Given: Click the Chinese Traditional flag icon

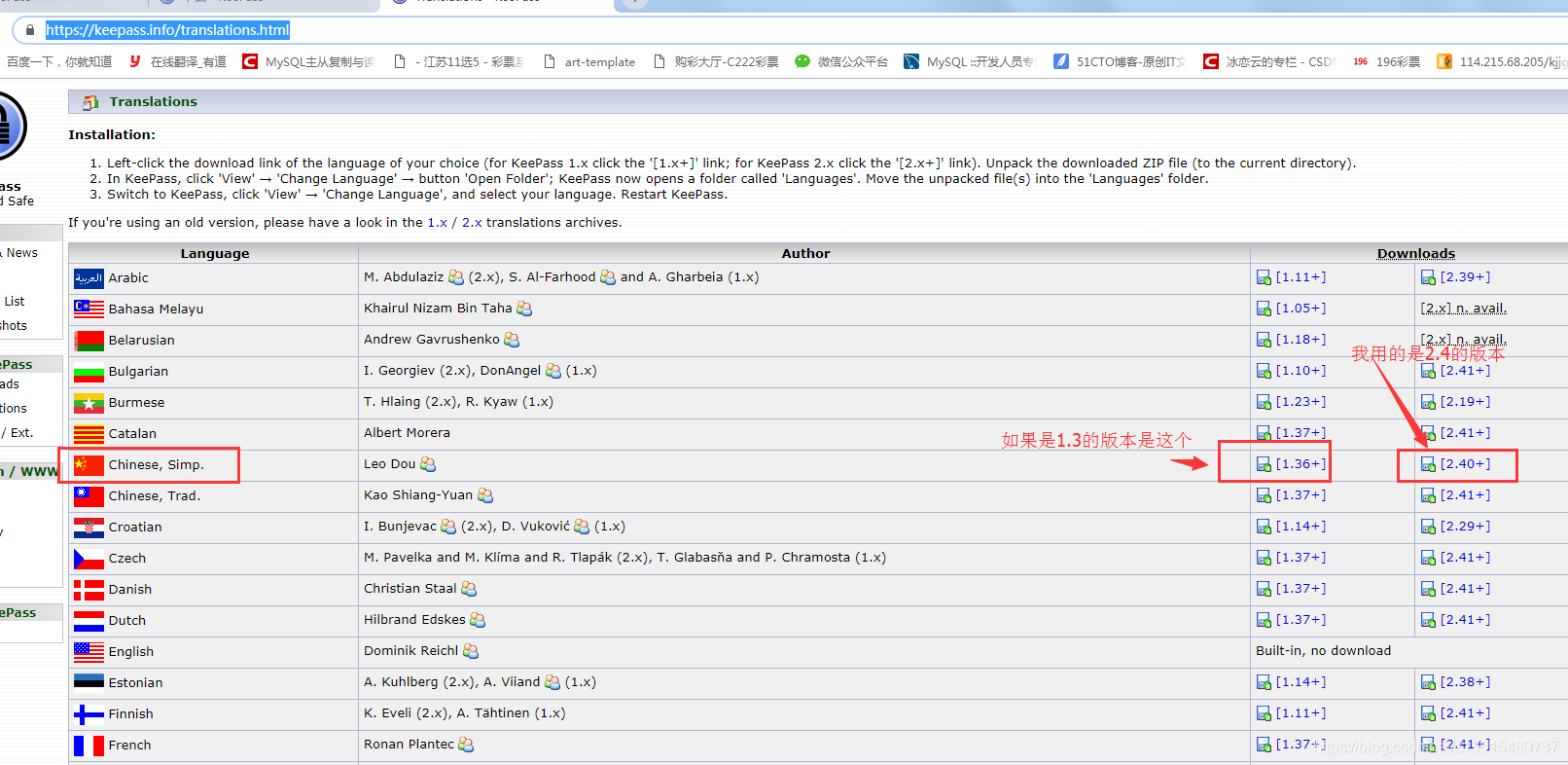Looking at the screenshot, I should coord(89,496).
